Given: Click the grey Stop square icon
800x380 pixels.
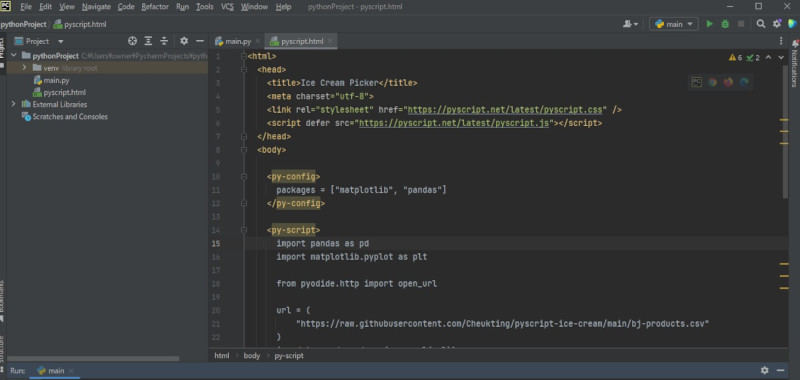Looking at the screenshot, I should [741, 24].
